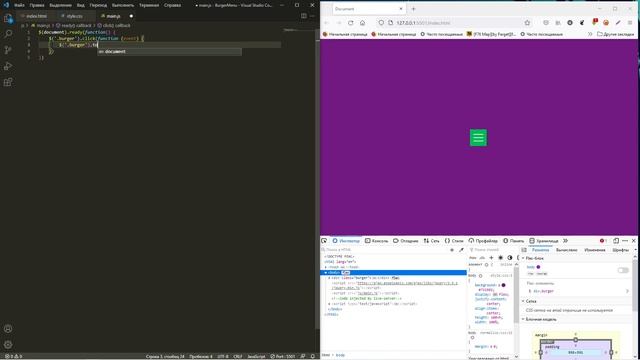This screenshot has width=640, height=360.
Task: Open the DevTools customize ellipsis menu
Action: point(625,241)
